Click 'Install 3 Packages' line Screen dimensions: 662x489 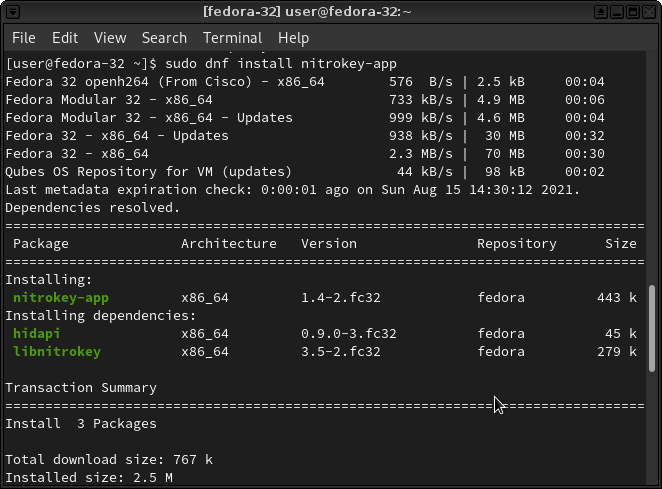pyautogui.click(x=81, y=424)
